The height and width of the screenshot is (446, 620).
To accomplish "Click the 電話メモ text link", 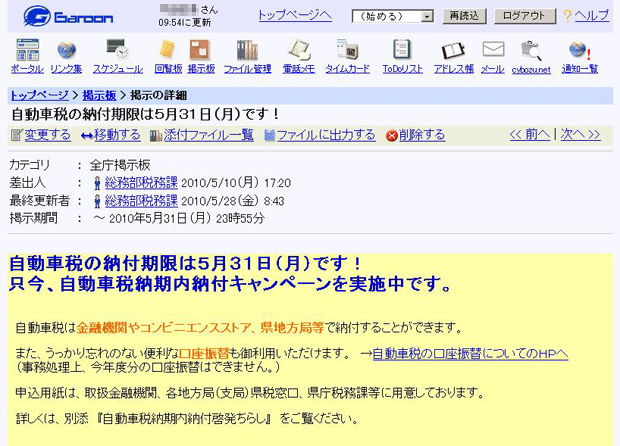I will pyautogui.click(x=299, y=69).
